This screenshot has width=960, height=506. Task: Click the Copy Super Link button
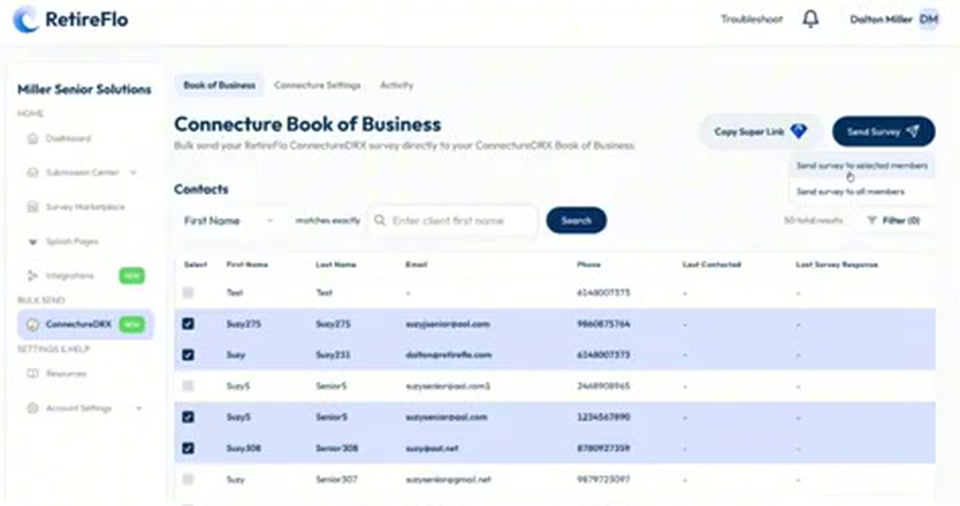tap(760, 131)
